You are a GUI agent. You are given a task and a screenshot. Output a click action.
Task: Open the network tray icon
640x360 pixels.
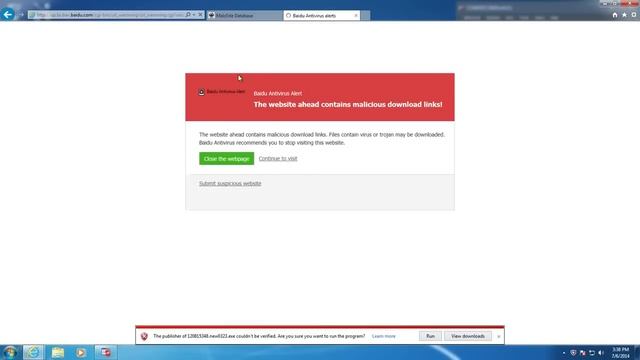click(x=592, y=353)
